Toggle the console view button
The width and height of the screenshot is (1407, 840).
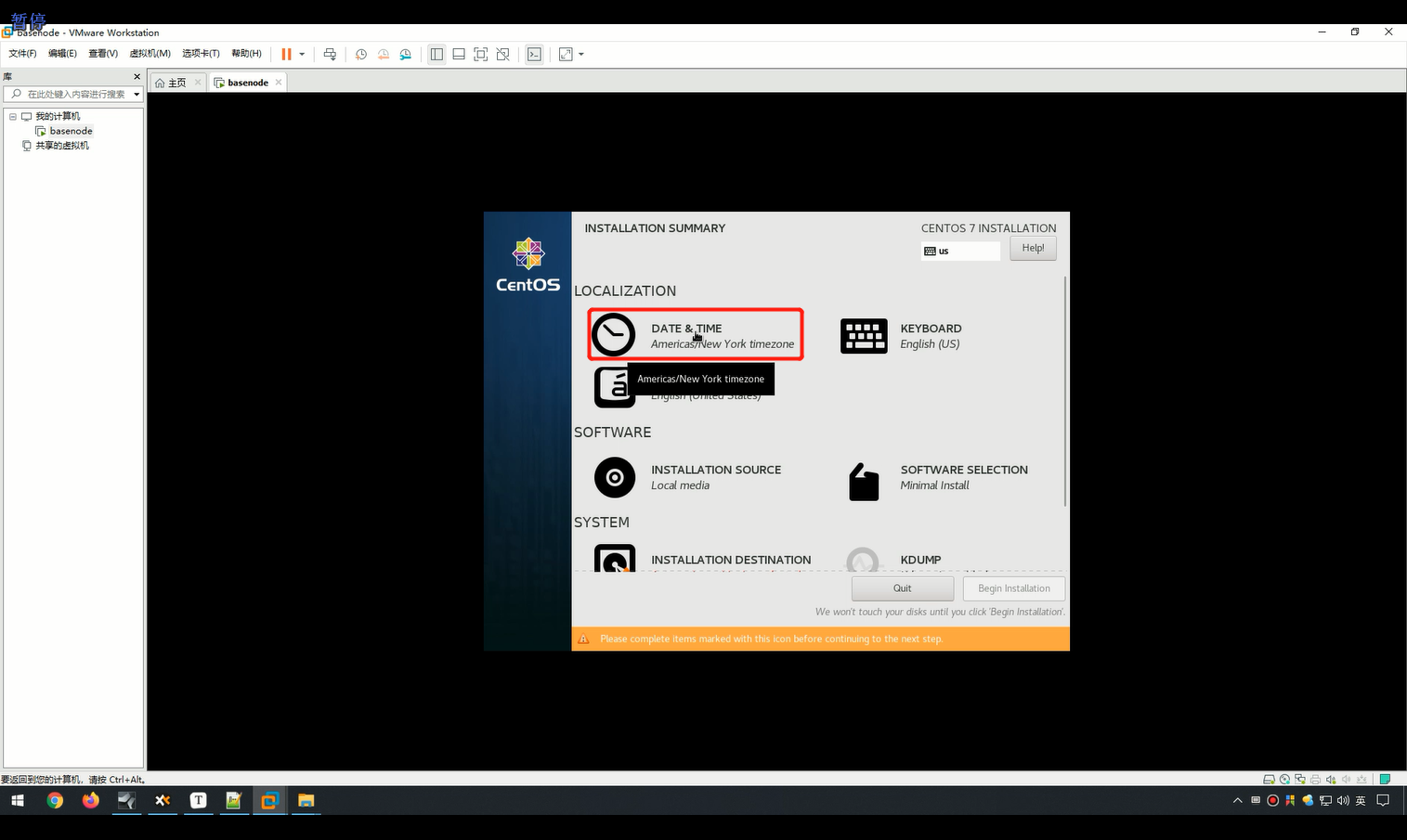click(x=534, y=55)
